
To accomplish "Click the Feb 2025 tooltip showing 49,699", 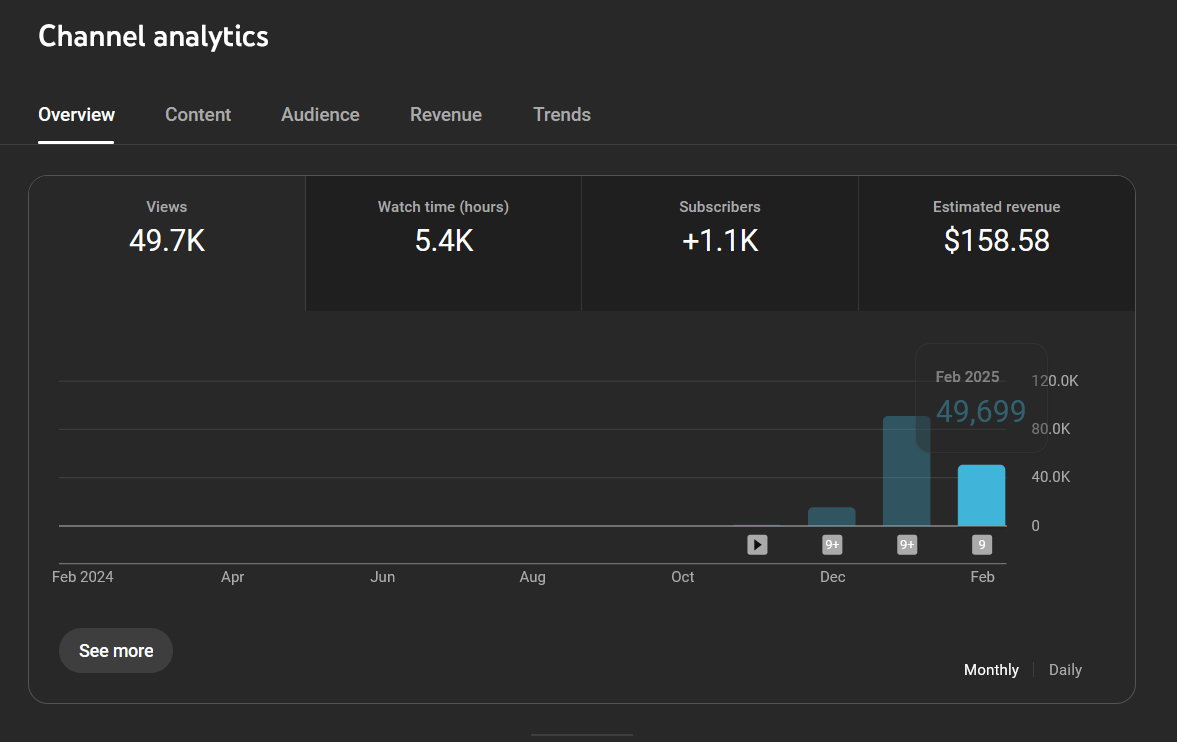I will (x=980, y=398).
